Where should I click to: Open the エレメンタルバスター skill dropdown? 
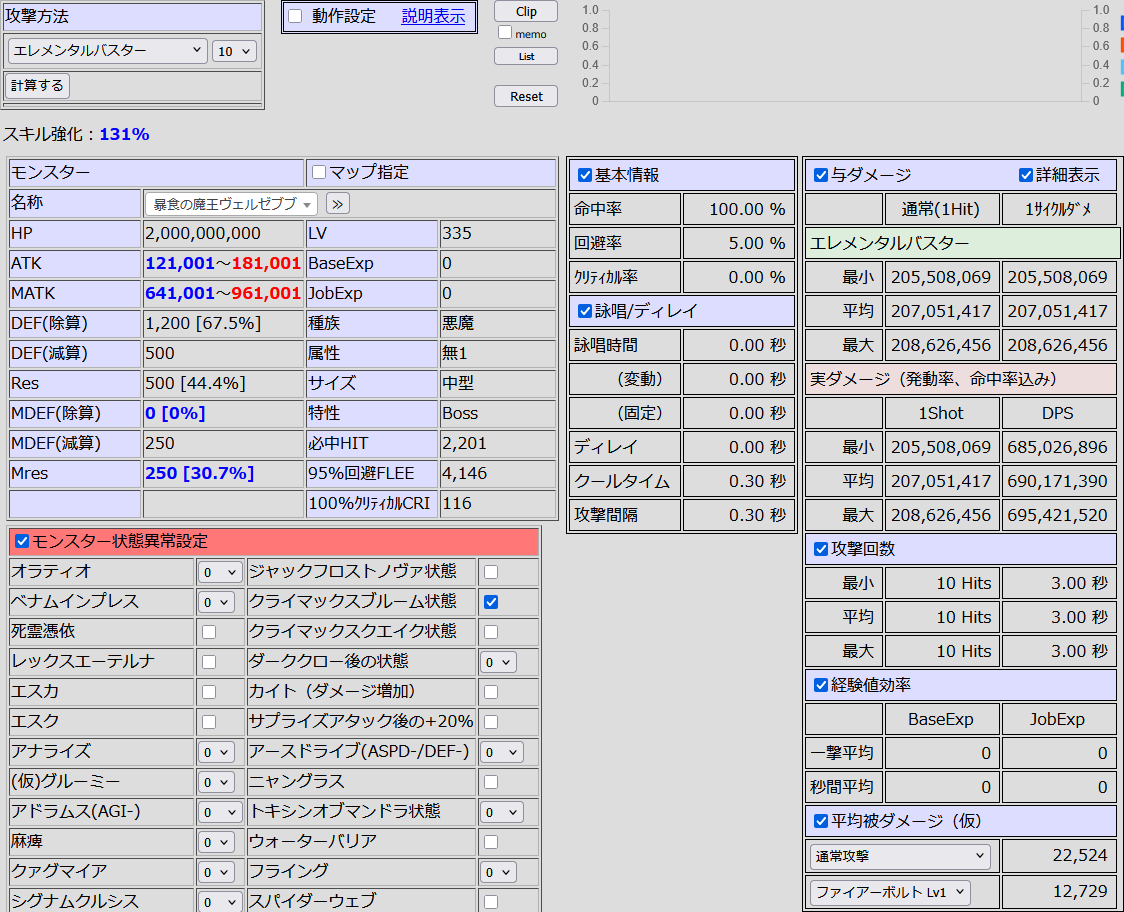[107, 50]
